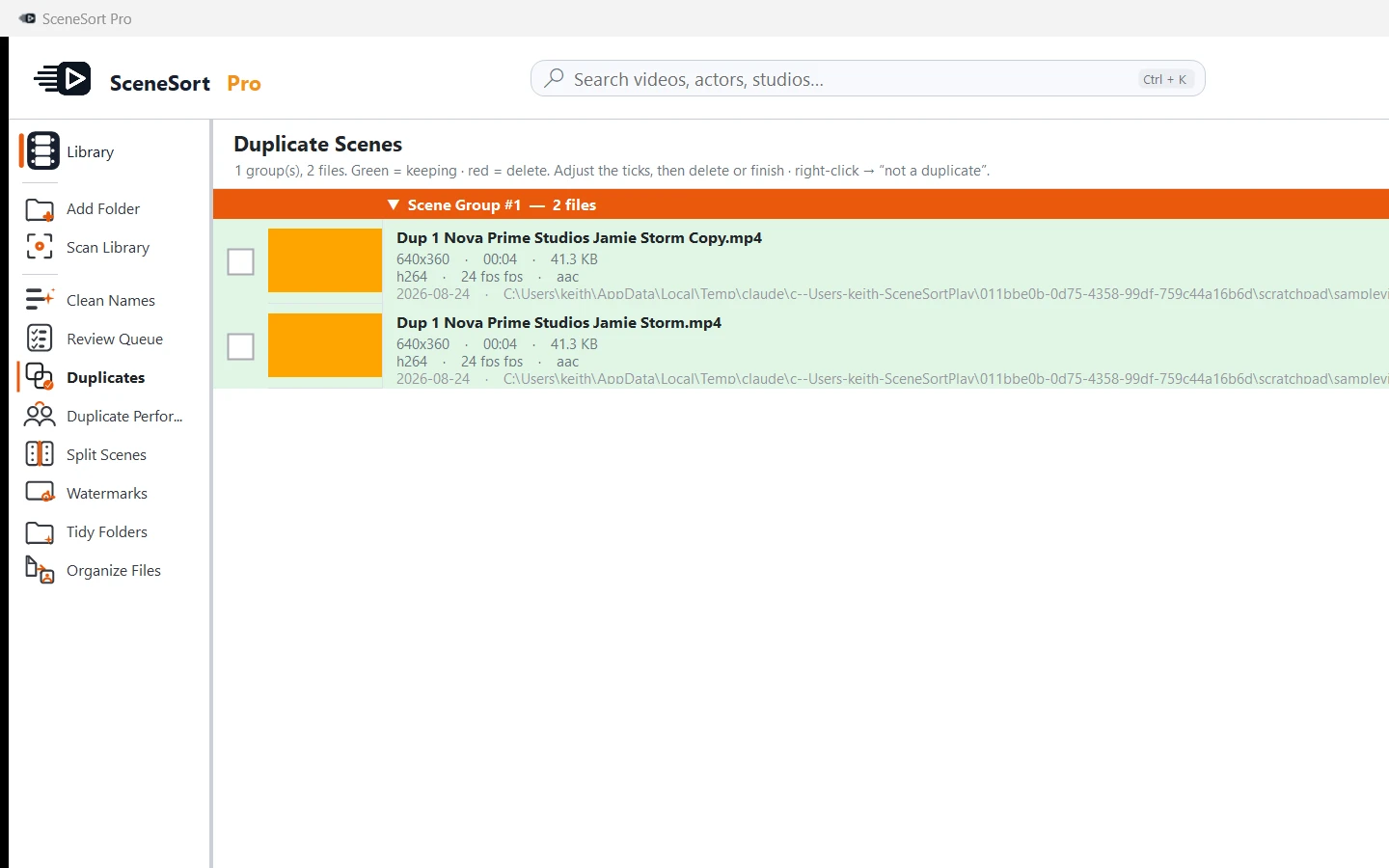Tick checkbox for Dup 1 Nova Prime Studios Jamie Storm.mp4

click(x=240, y=346)
